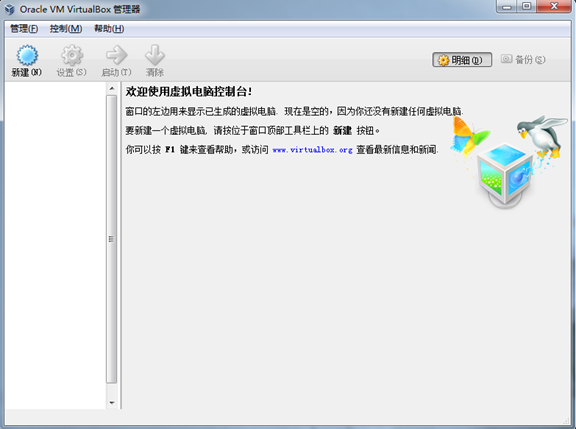
Task: Switch to the 备份 (Snapshots) view
Action: click(x=523, y=60)
